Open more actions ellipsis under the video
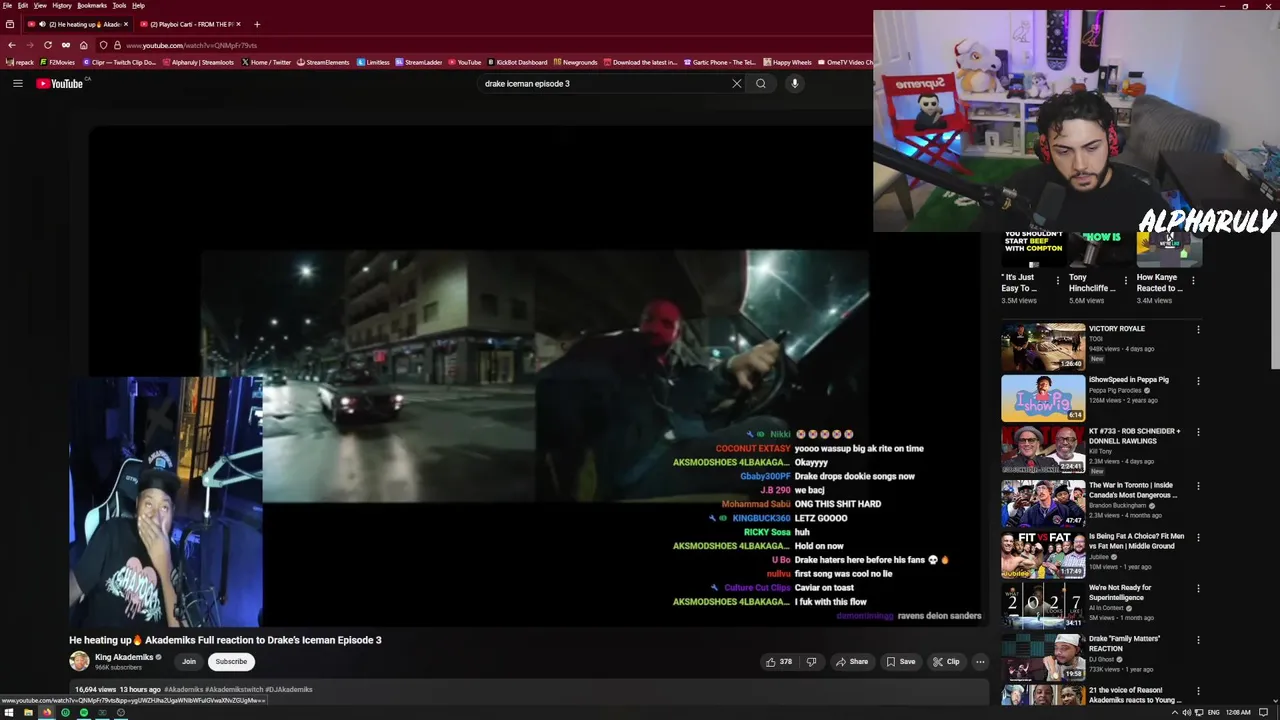Screen dimensions: 1280x720 (980, 662)
